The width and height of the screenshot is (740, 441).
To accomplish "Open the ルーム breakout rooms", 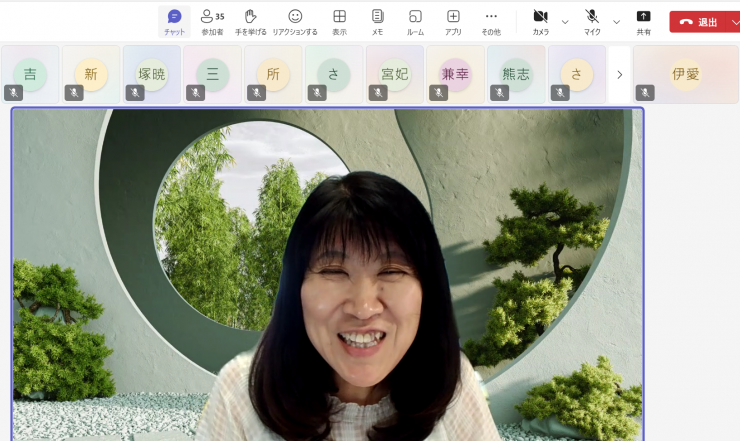I will pyautogui.click(x=415, y=22).
